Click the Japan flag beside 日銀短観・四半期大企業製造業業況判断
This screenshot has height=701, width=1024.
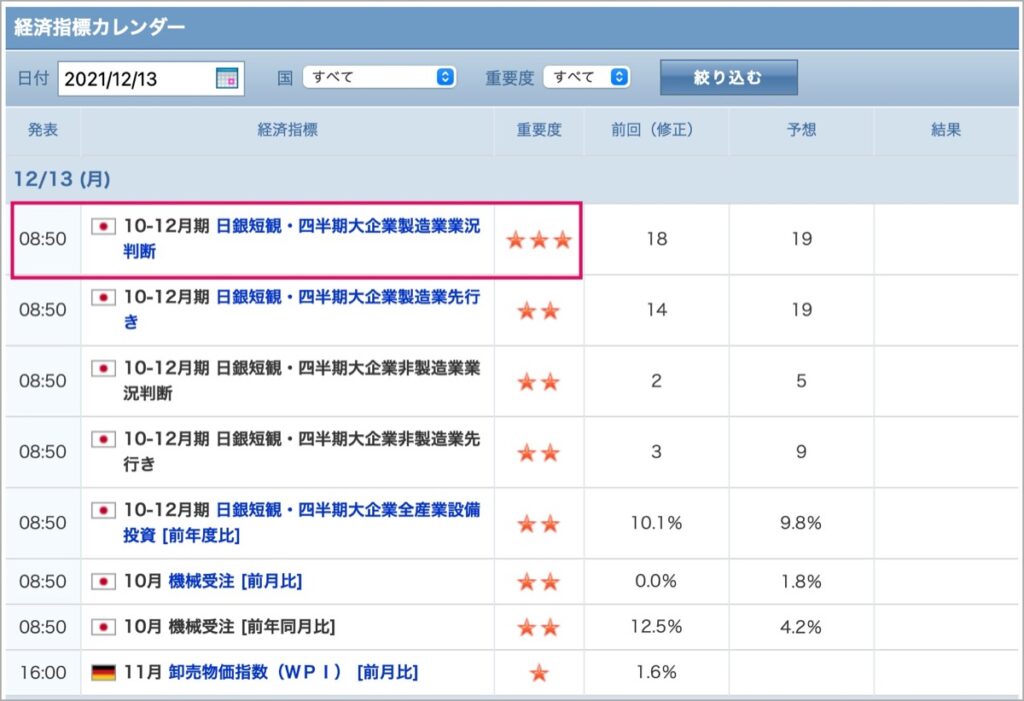103,226
